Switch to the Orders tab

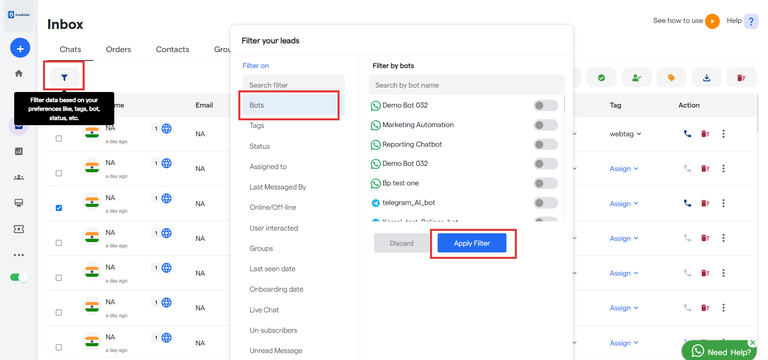[x=119, y=49]
